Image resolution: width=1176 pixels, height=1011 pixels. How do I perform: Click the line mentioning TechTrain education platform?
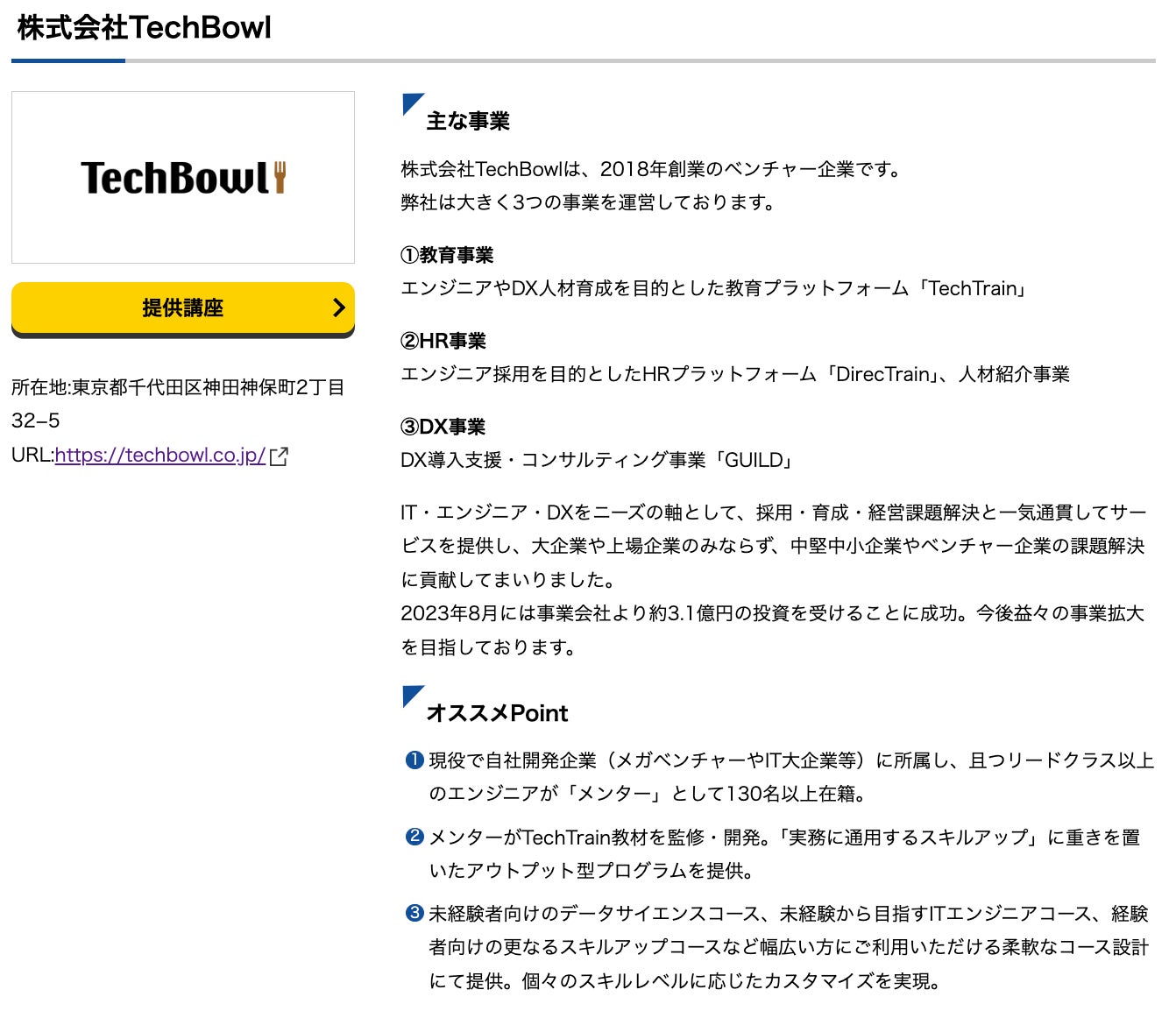tap(715, 288)
